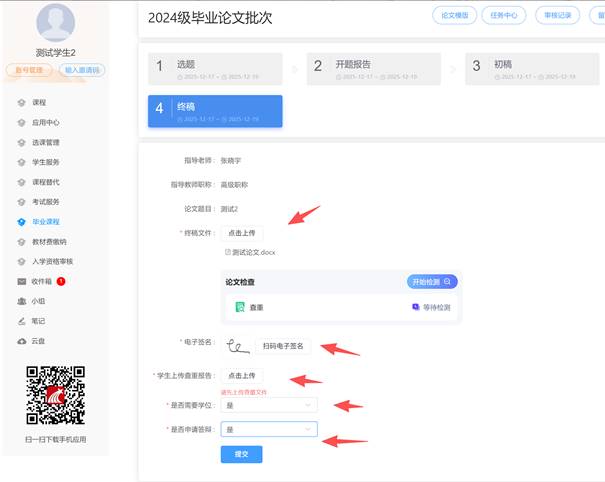Open 笔记 notes icon in sidebar

coord(21,321)
